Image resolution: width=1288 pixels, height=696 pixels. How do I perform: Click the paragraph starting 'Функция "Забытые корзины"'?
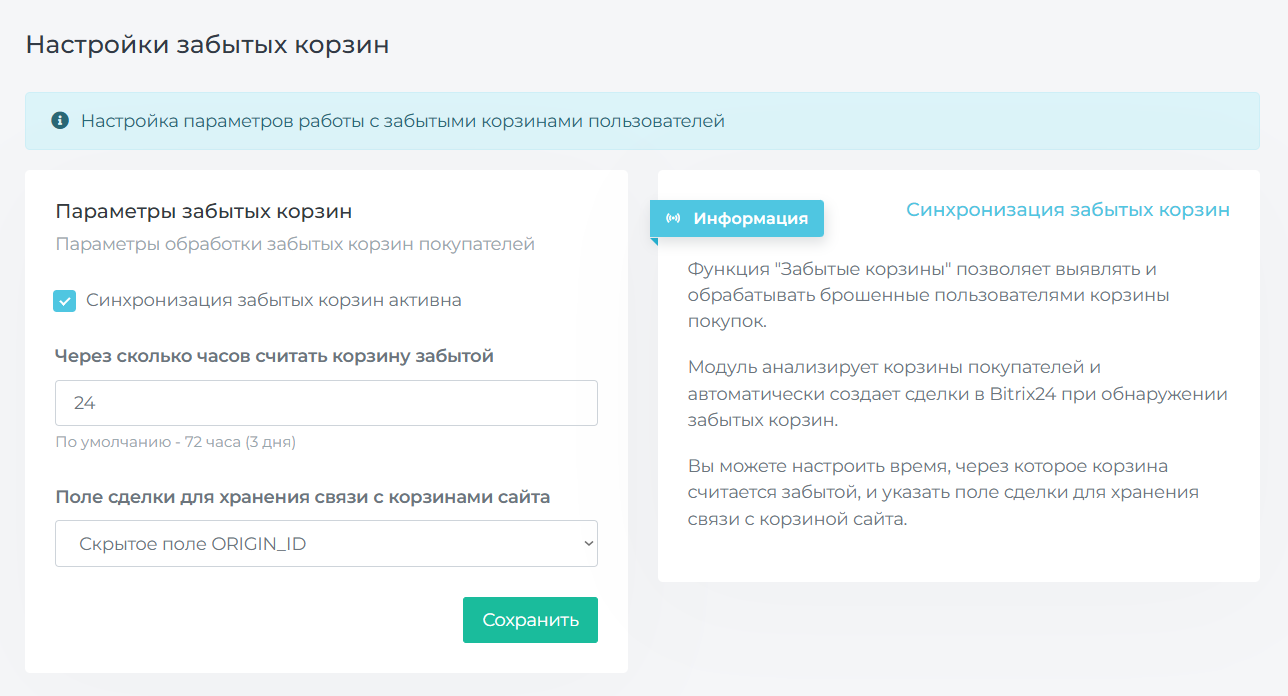coord(928,296)
